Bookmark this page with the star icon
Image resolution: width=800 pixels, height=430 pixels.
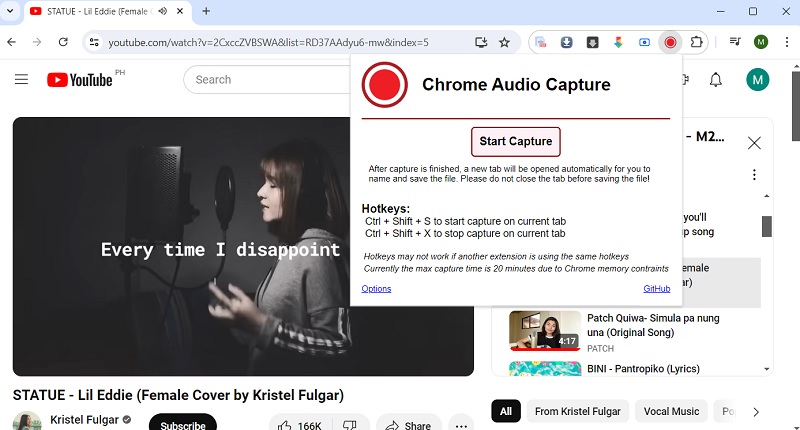505,42
